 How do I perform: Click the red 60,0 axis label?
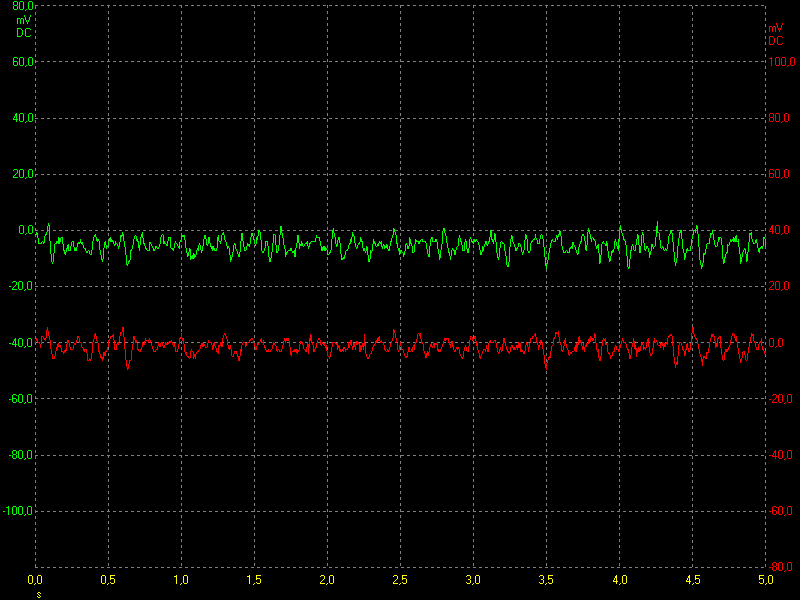pos(779,174)
